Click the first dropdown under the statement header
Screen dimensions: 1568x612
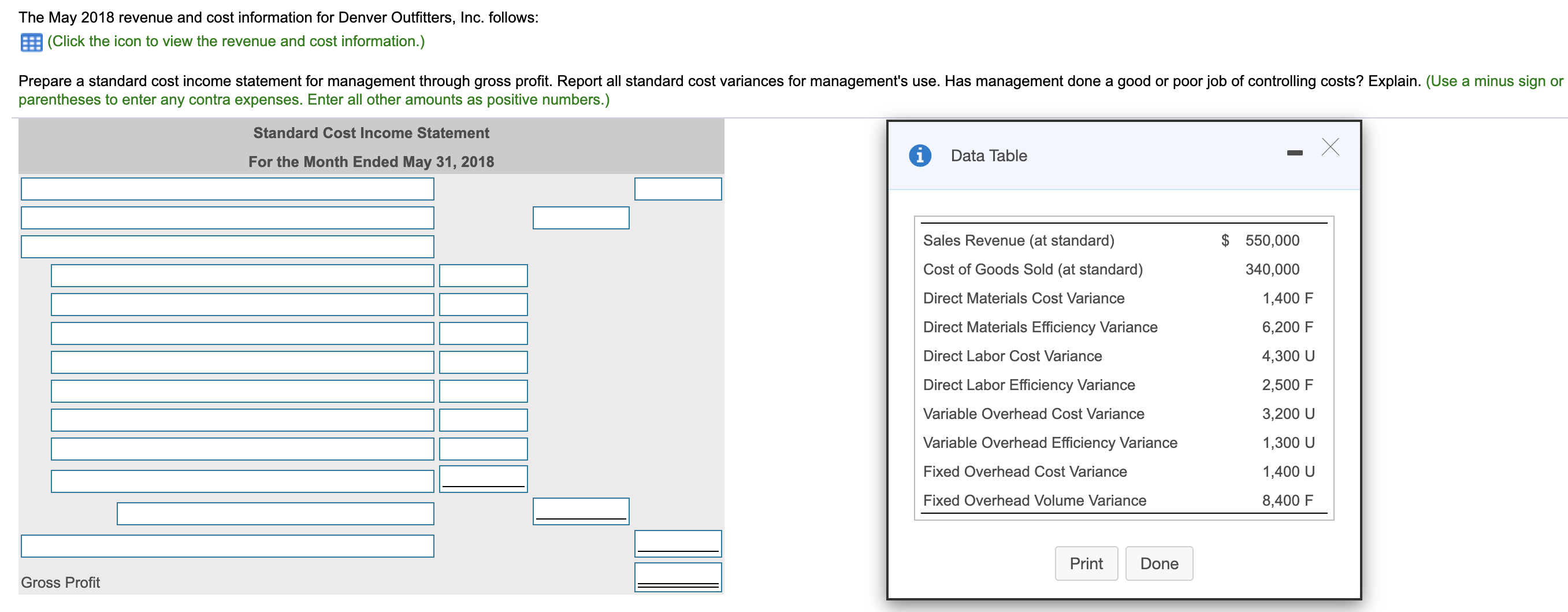coord(227,189)
